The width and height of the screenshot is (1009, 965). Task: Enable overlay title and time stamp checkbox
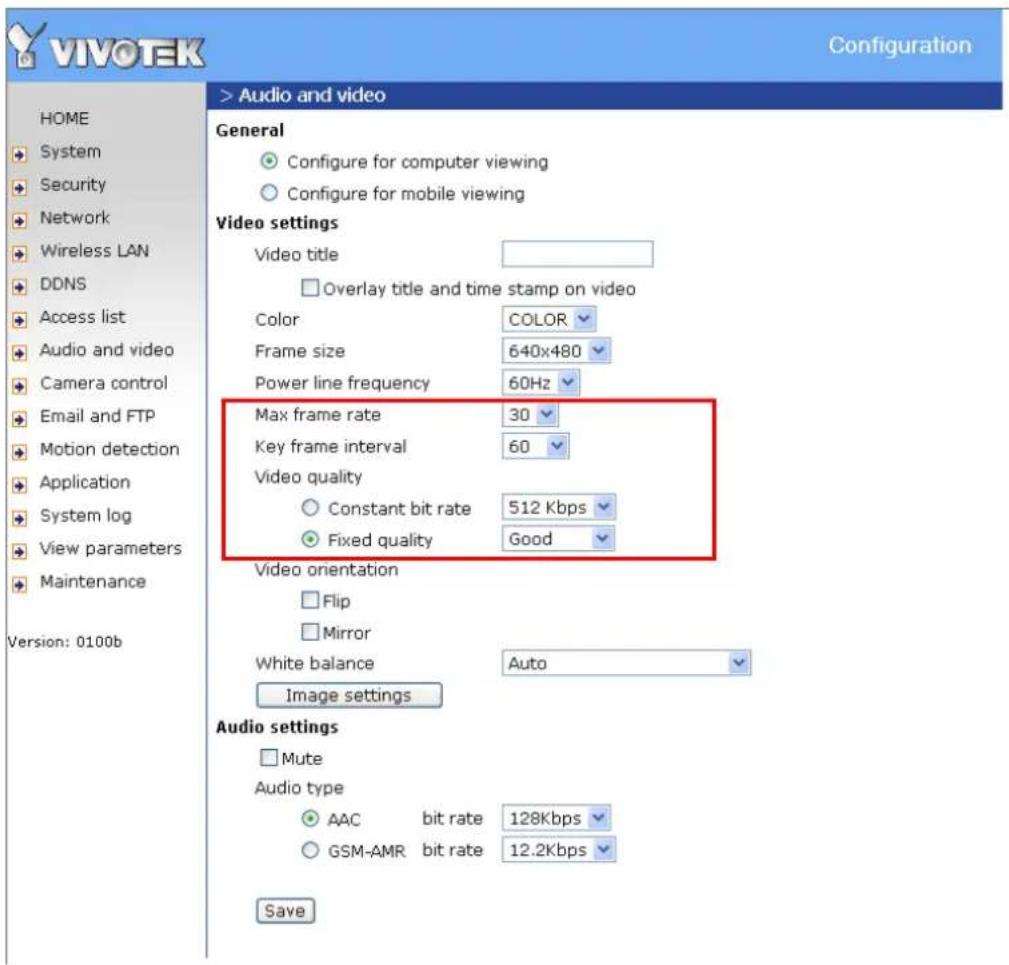tap(310, 288)
